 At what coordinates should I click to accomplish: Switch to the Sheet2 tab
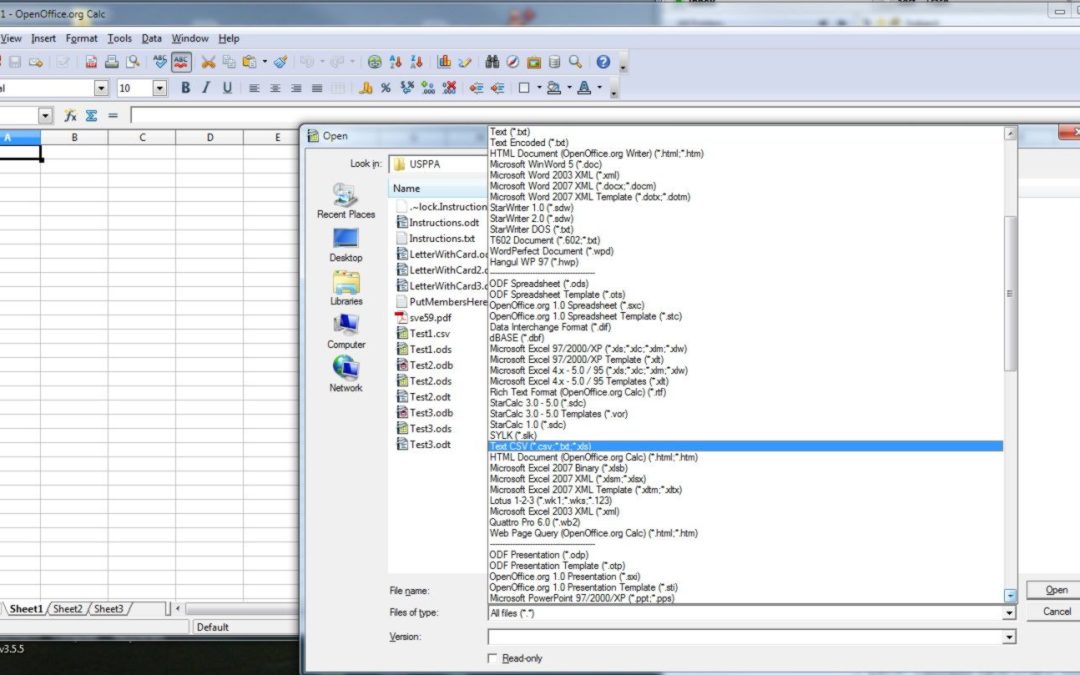pyautogui.click(x=68, y=608)
